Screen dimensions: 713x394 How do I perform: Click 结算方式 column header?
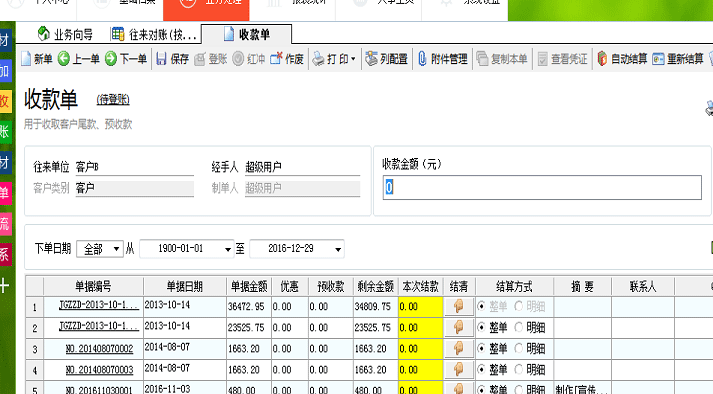pos(514,286)
